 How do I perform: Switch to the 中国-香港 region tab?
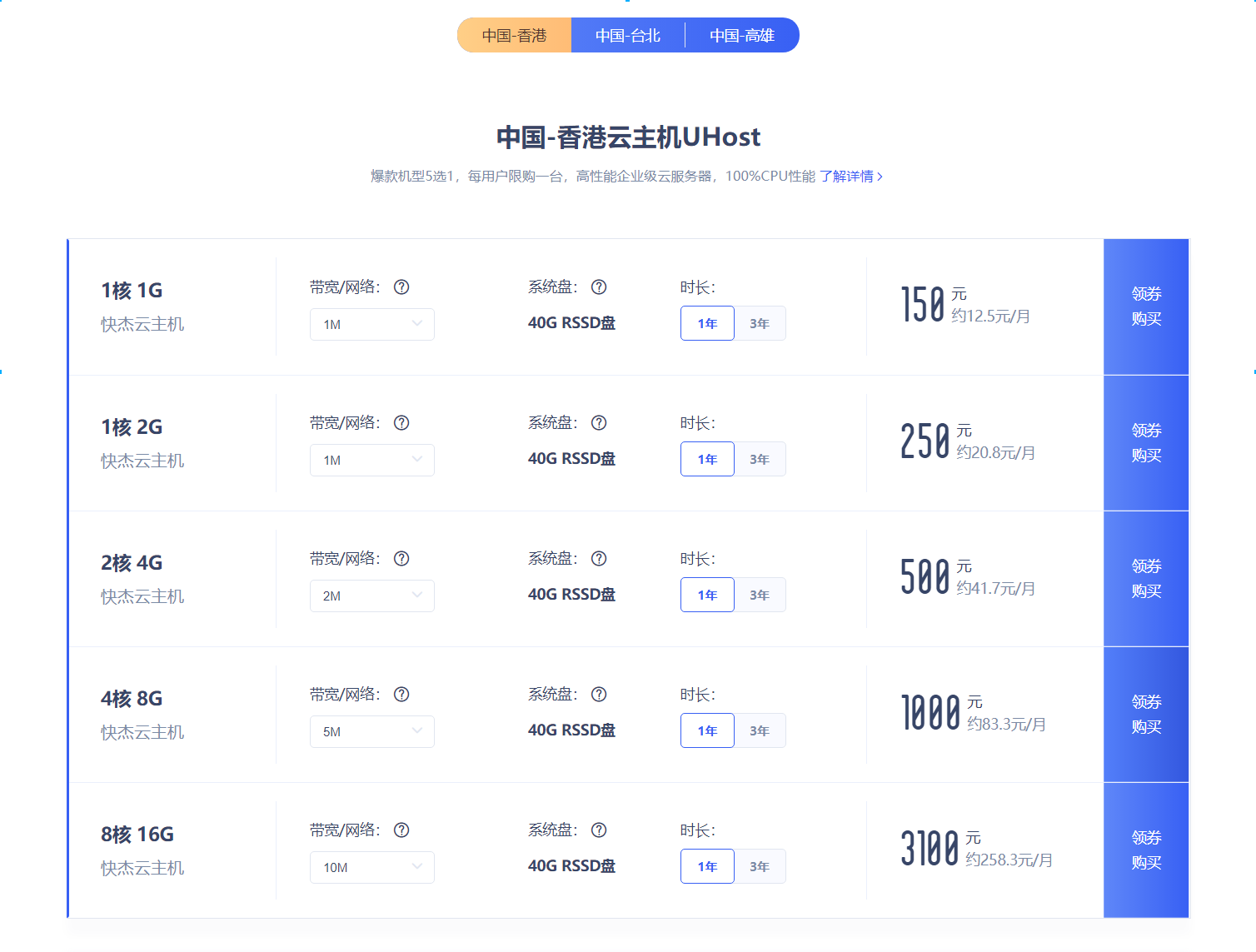(514, 35)
